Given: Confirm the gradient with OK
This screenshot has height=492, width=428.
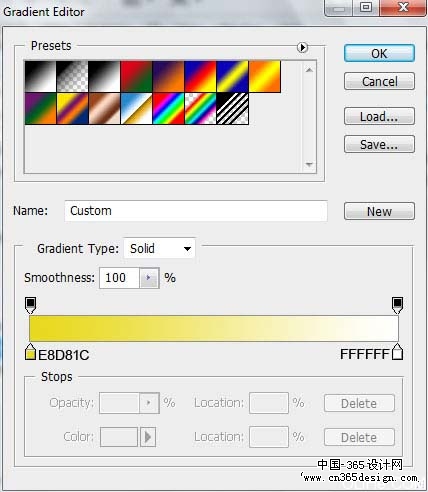Looking at the screenshot, I should 379,53.
